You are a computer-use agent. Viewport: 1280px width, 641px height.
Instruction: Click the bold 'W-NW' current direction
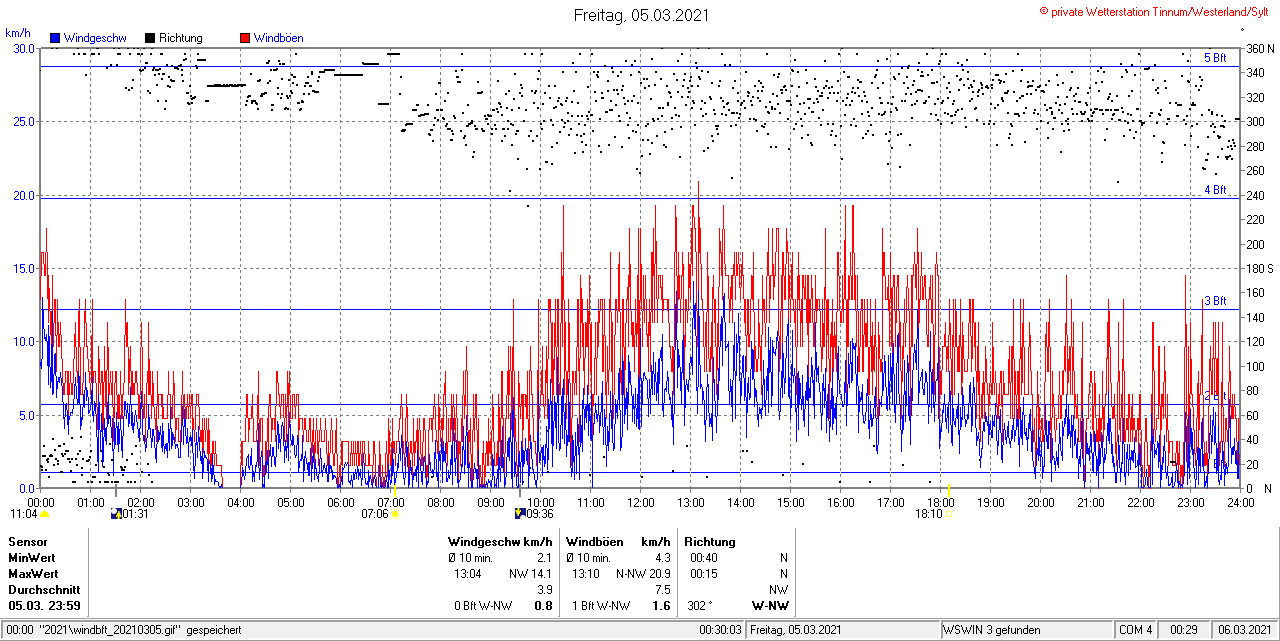point(770,606)
